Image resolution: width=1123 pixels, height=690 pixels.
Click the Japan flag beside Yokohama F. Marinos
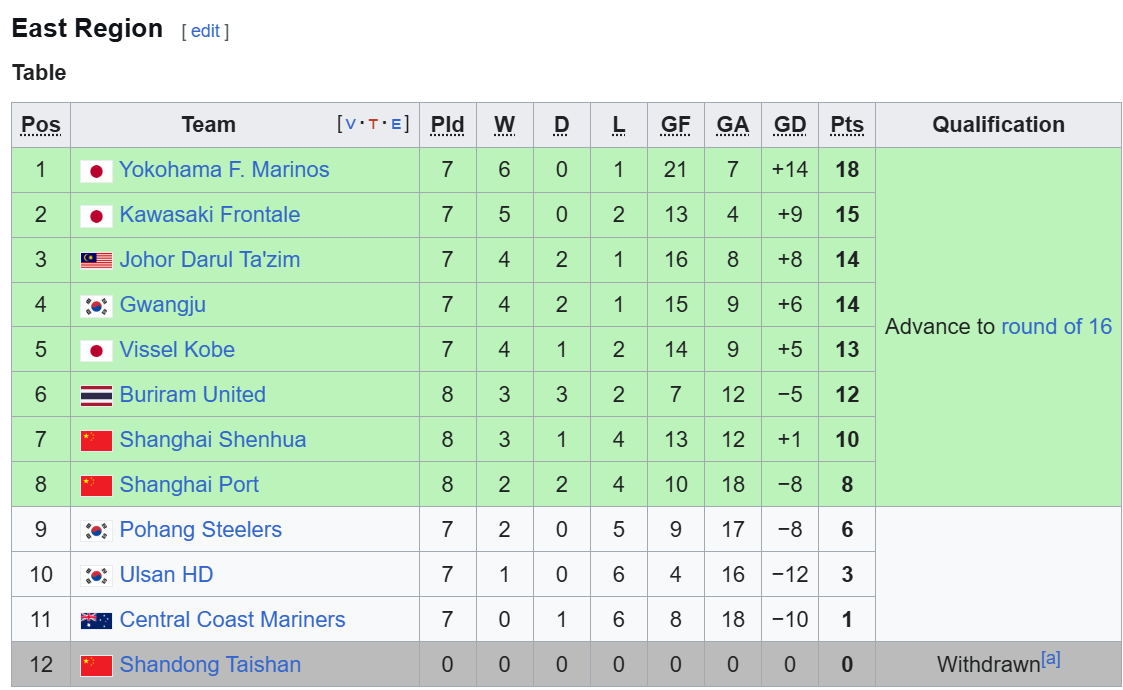coord(96,171)
